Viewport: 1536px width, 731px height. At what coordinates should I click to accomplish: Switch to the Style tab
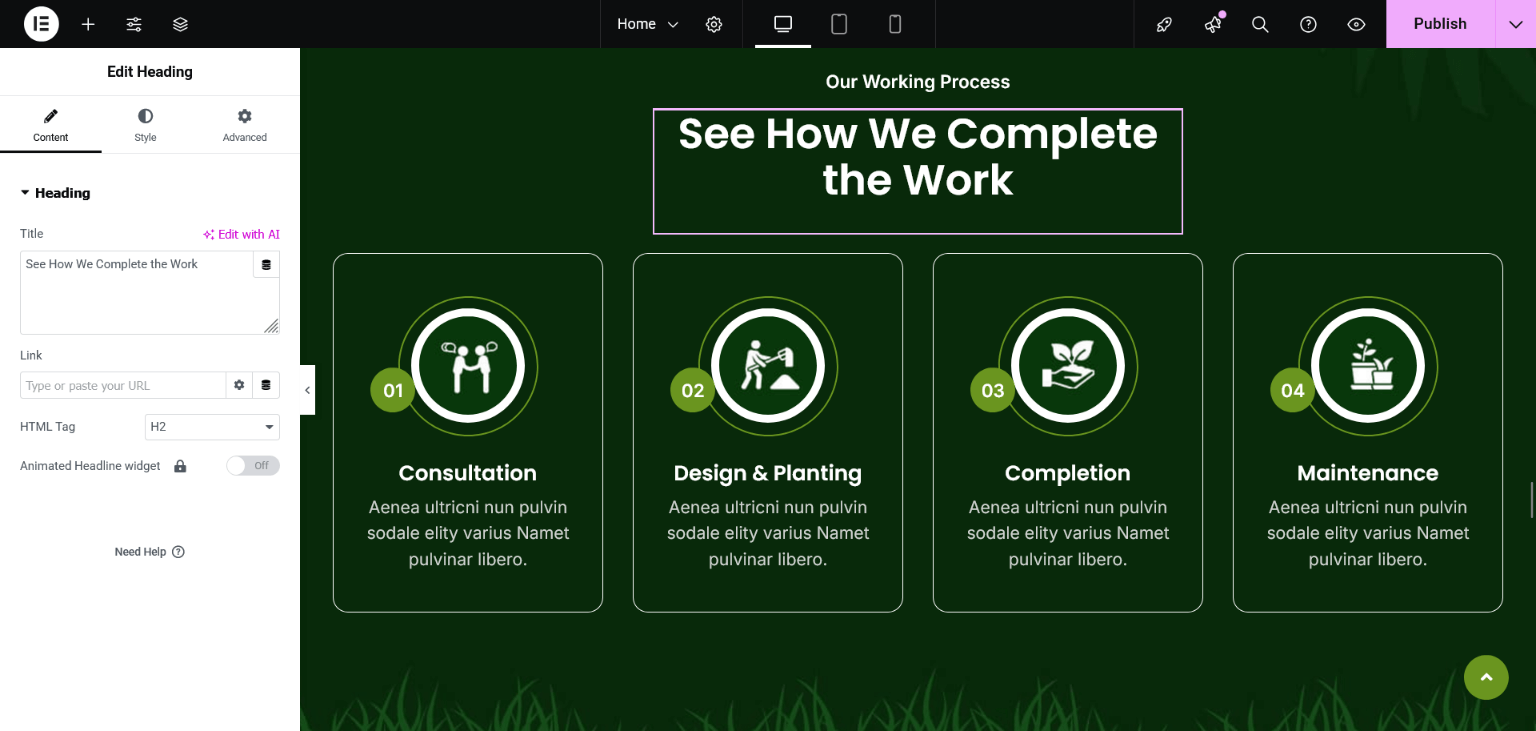[x=145, y=125]
